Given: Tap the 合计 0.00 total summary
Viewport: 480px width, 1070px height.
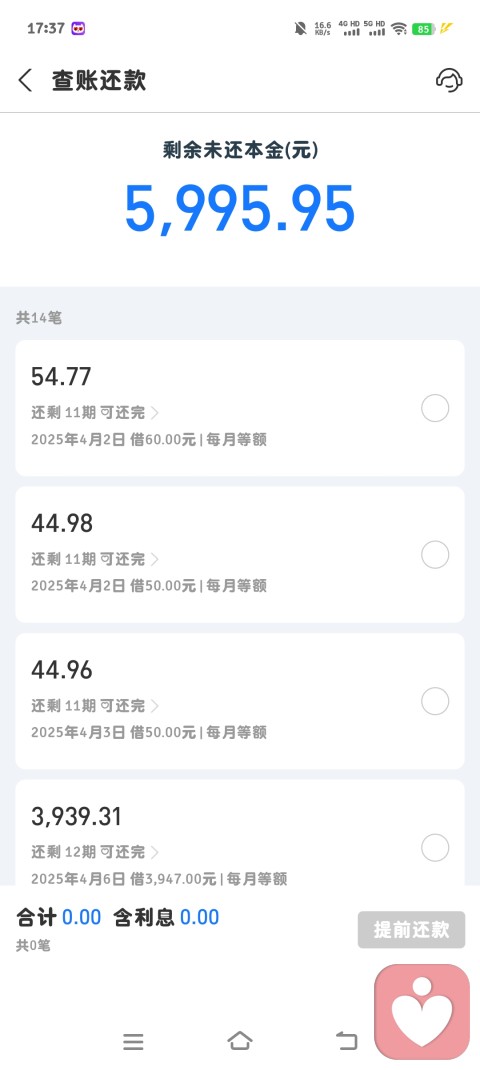Looking at the screenshot, I should [59, 917].
